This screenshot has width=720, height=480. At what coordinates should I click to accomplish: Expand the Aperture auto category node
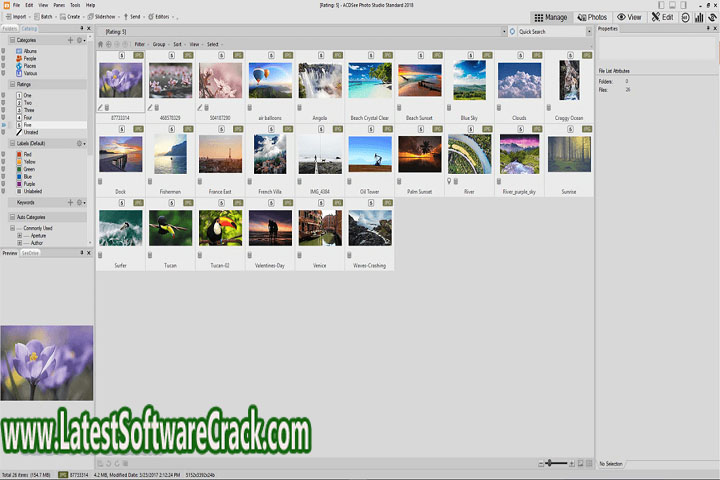(19, 235)
